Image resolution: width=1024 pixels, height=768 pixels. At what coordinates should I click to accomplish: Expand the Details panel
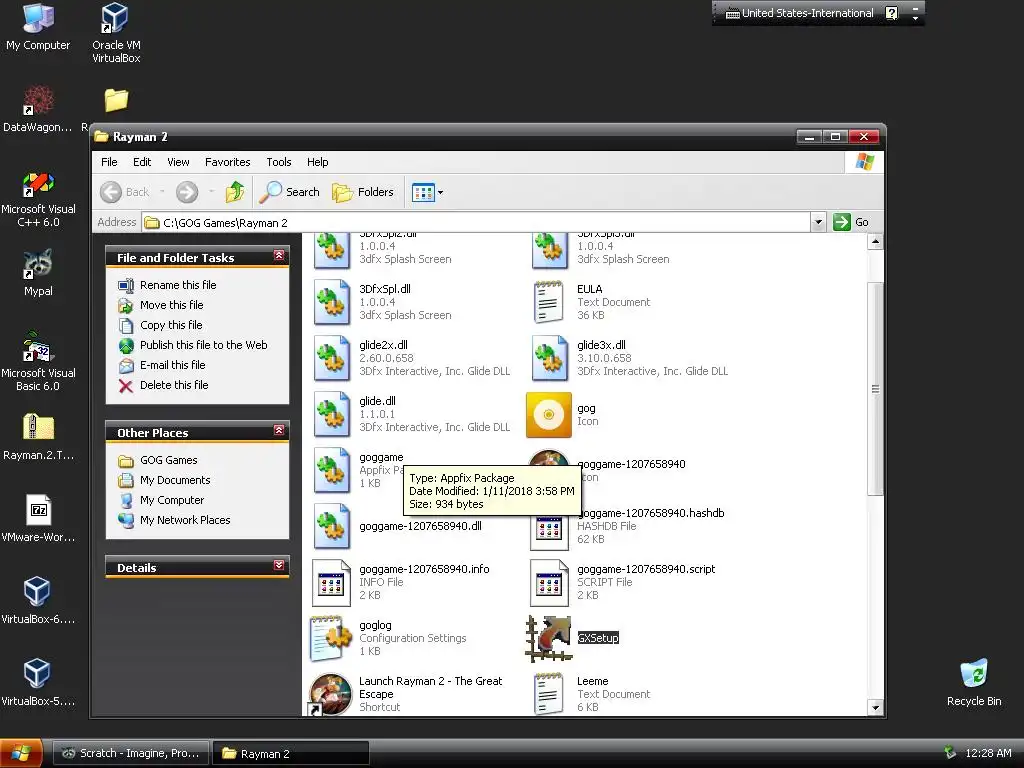click(279, 566)
